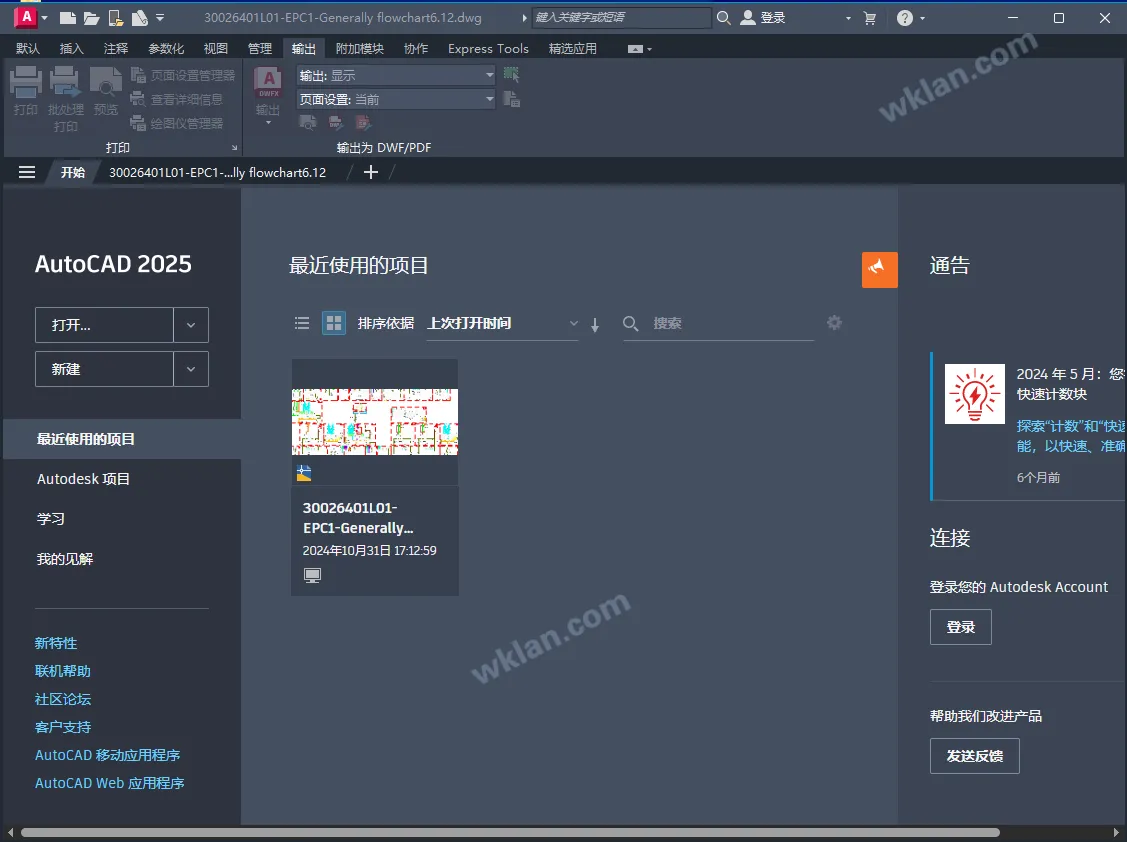This screenshot has width=1127, height=842.
Task: Click the 批处理打印 batch plot icon
Action: point(65,99)
